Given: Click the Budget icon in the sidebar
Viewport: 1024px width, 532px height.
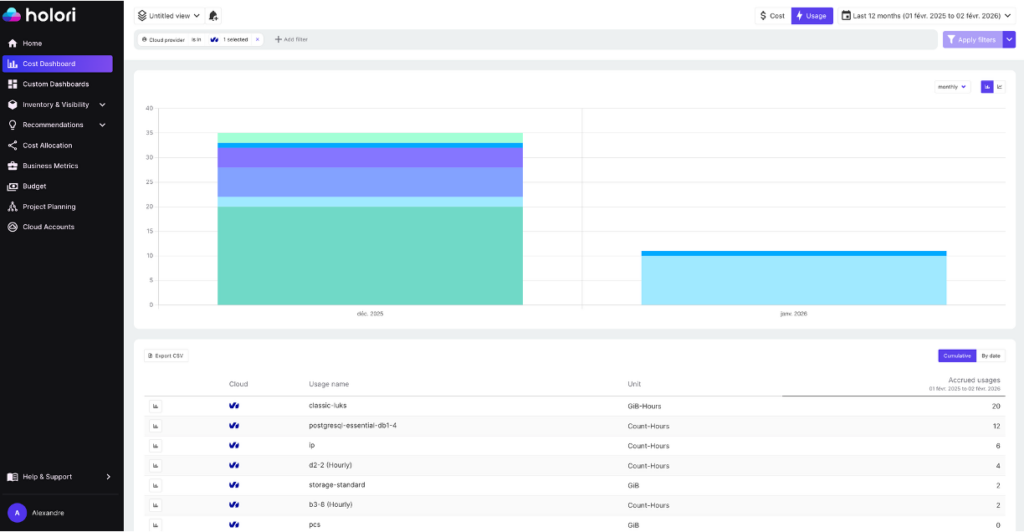Looking at the screenshot, I should point(13,186).
